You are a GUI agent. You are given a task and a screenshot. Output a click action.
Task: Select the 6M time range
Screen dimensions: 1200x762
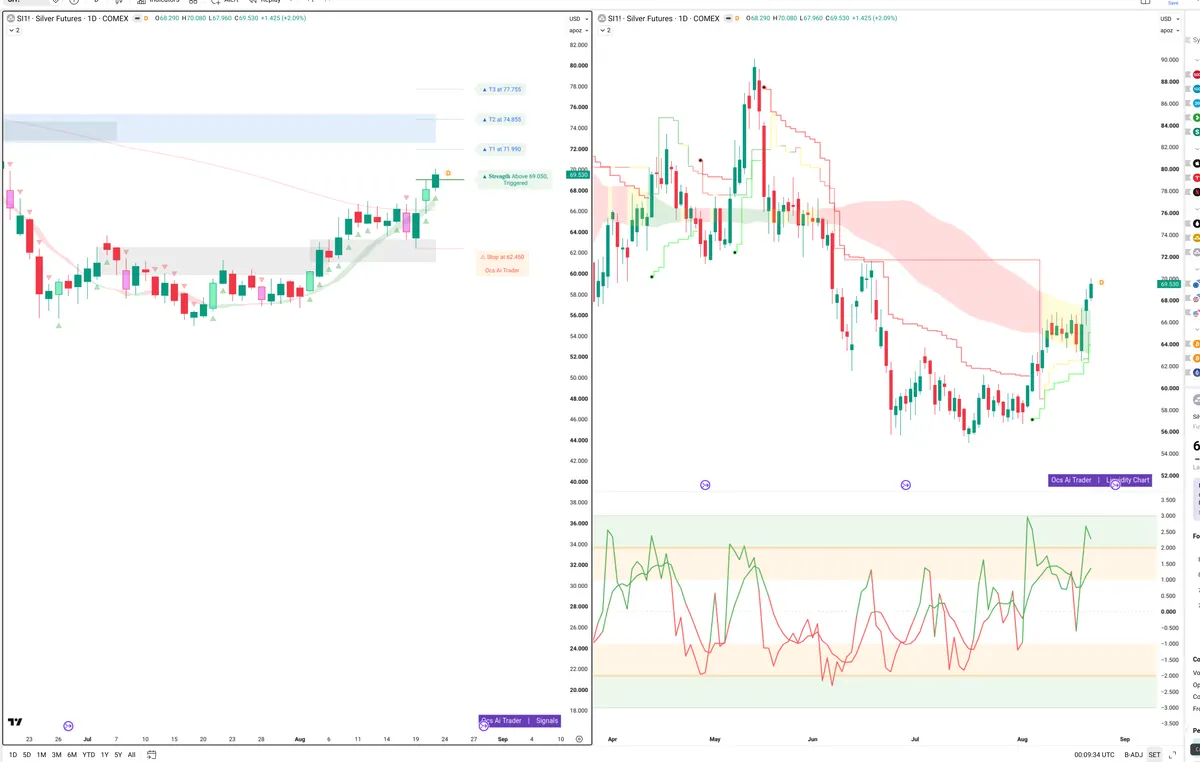click(72, 754)
